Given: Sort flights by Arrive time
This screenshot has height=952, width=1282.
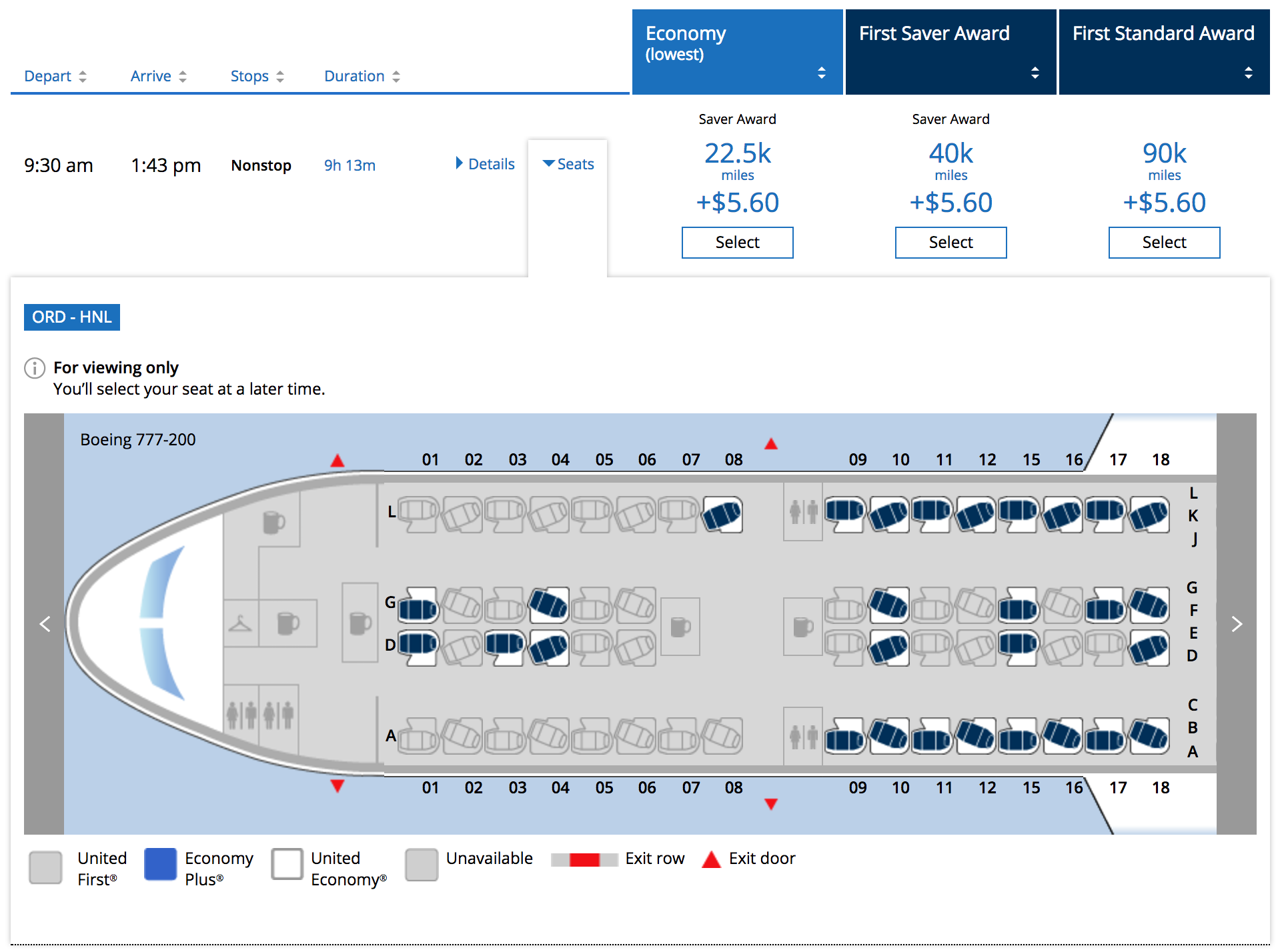Looking at the screenshot, I should 158,76.
